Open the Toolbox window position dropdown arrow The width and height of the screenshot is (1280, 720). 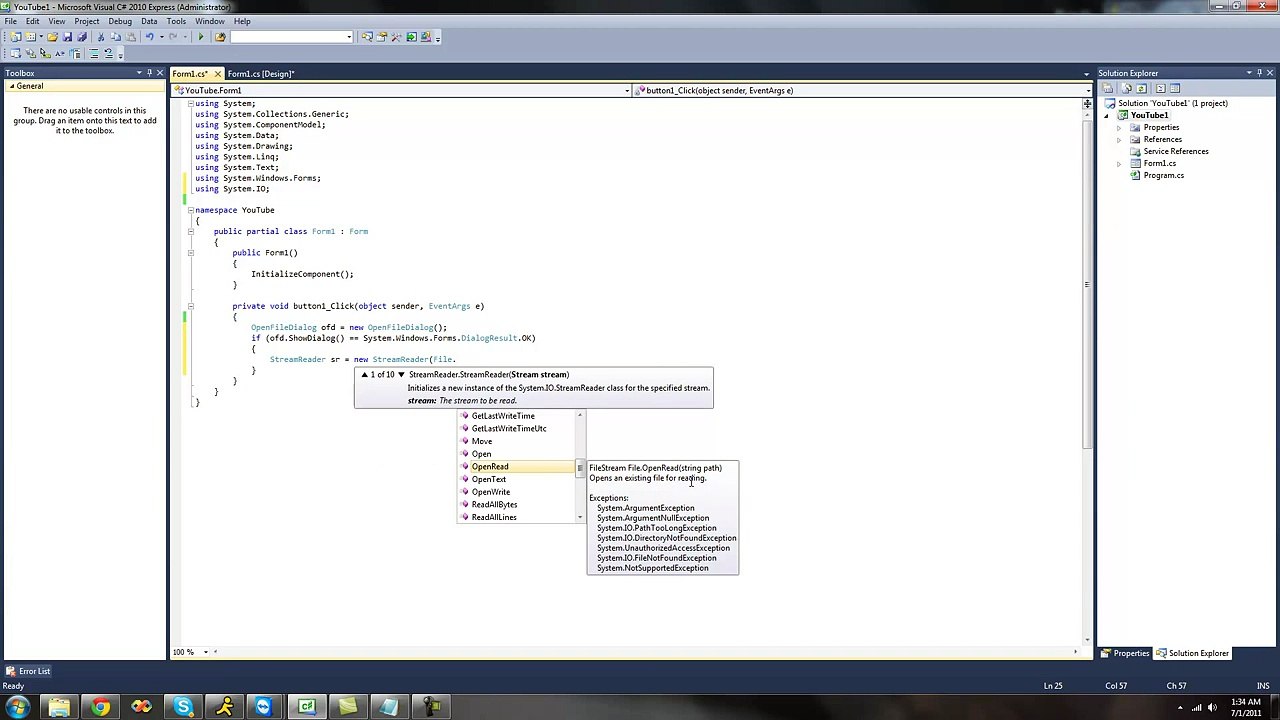point(138,73)
